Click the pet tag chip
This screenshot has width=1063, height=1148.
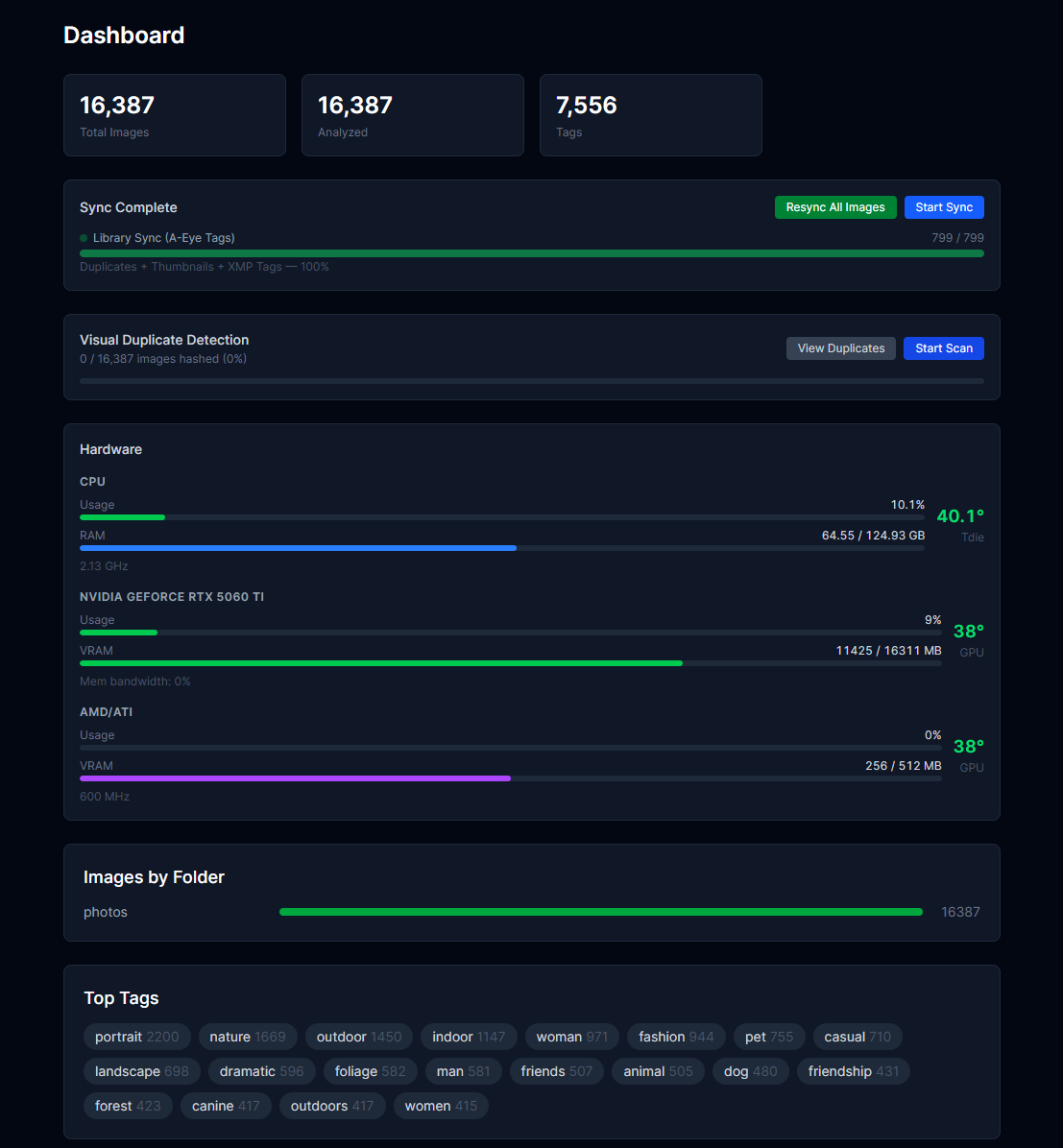769,1037
